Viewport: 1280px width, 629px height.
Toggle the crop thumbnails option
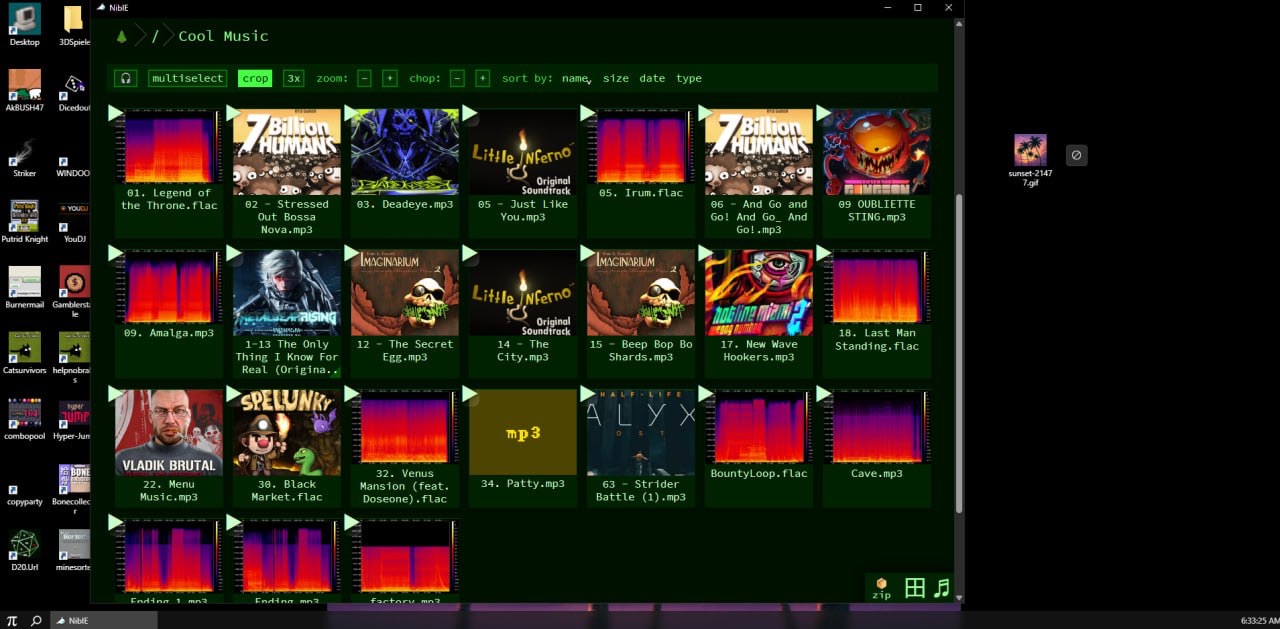click(255, 78)
